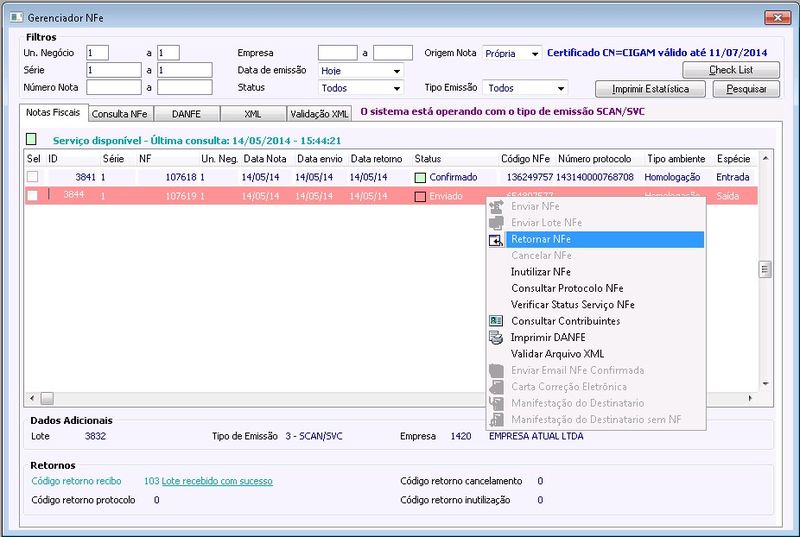Viewport: 800px width, 537px height.
Task: Click the horizontal scrollbar left arrow
Action: pyautogui.click(x=32, y=398)
